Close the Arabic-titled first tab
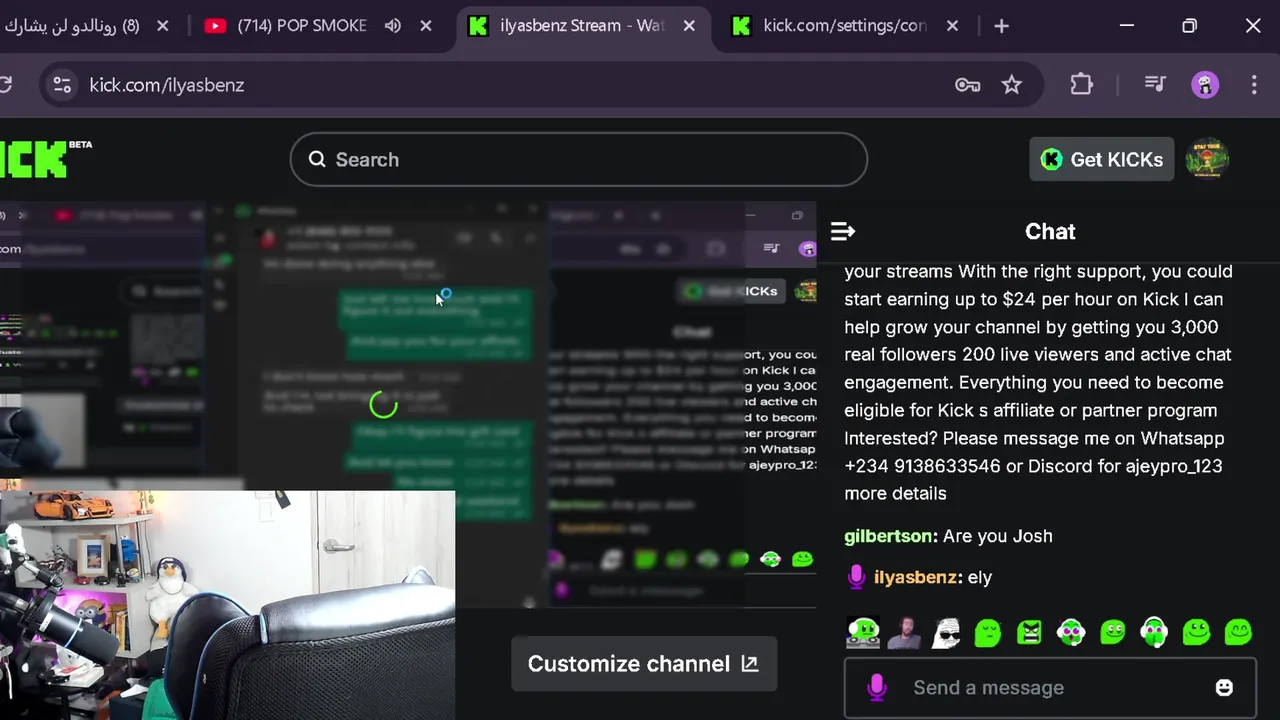The width and height of the screenshot is (1280, 720). click(x=163, y=26)
